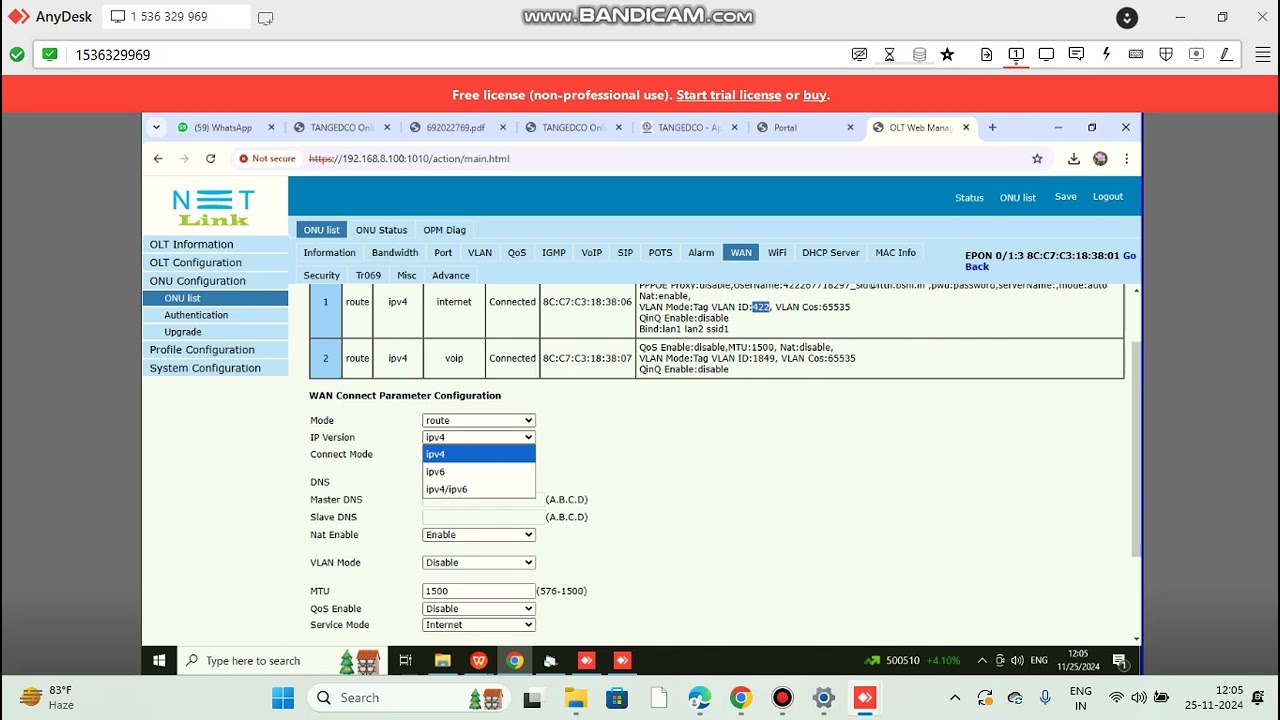Open AnyDesk actions lightning icon
1280x720 pixels.
pyautogui.click(x=1106, y=55)
